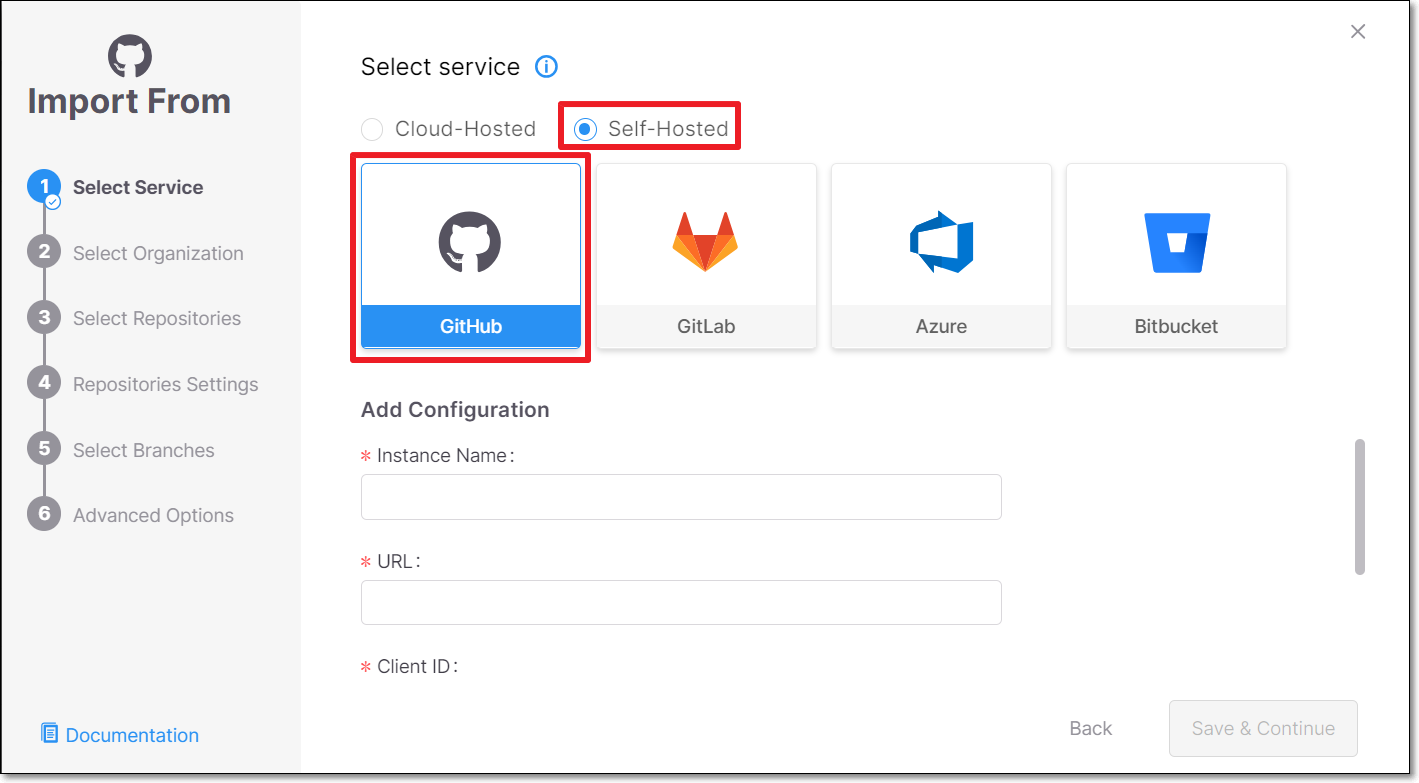Click the GitHub logo in sidebar header
The height and width of the screenshot is (783, 1419).
point(130,56)
